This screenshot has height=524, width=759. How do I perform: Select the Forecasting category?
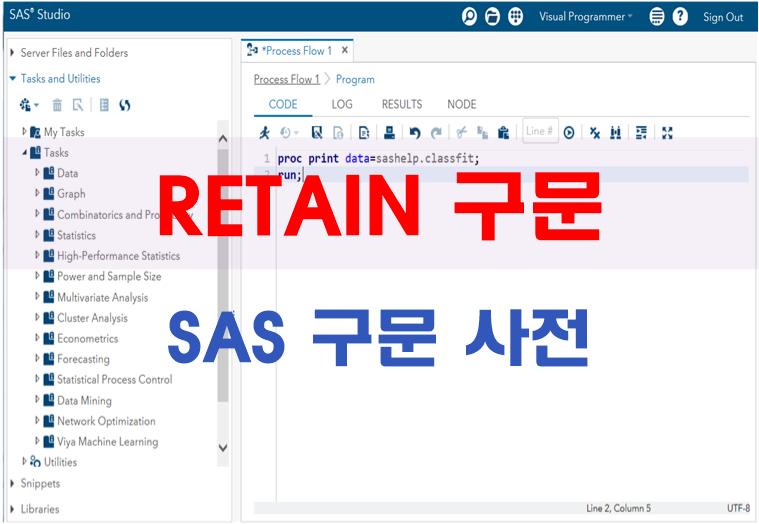83,359
